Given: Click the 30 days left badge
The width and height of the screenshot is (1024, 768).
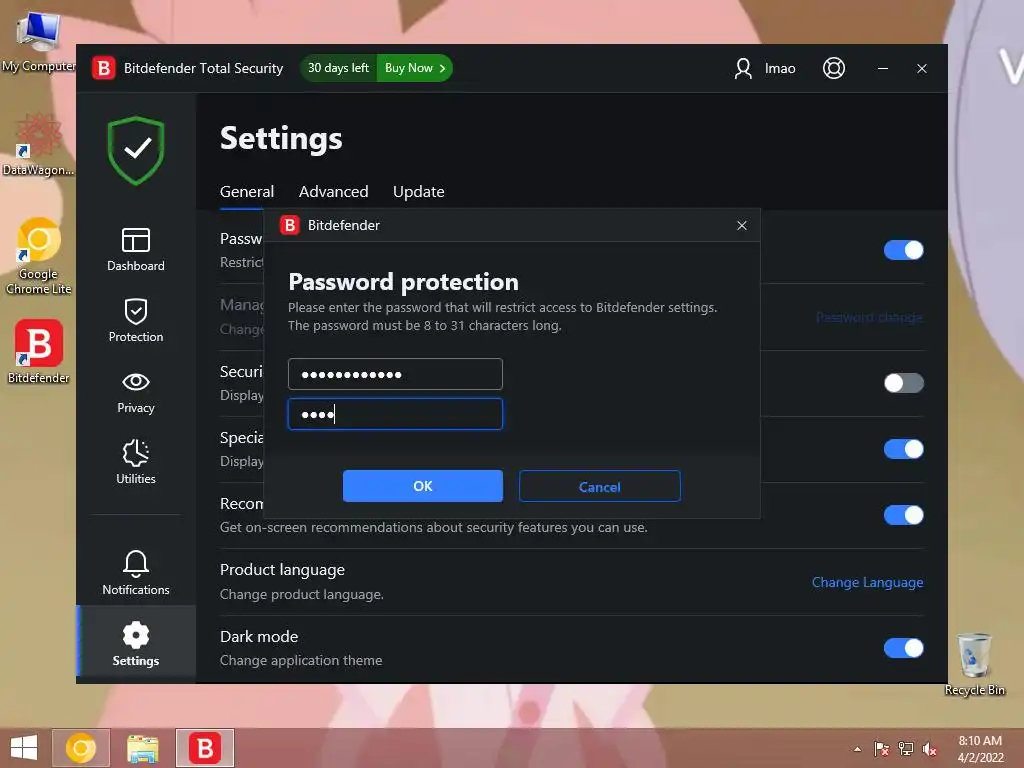Looking at the screenshot, I should (338, 68).
